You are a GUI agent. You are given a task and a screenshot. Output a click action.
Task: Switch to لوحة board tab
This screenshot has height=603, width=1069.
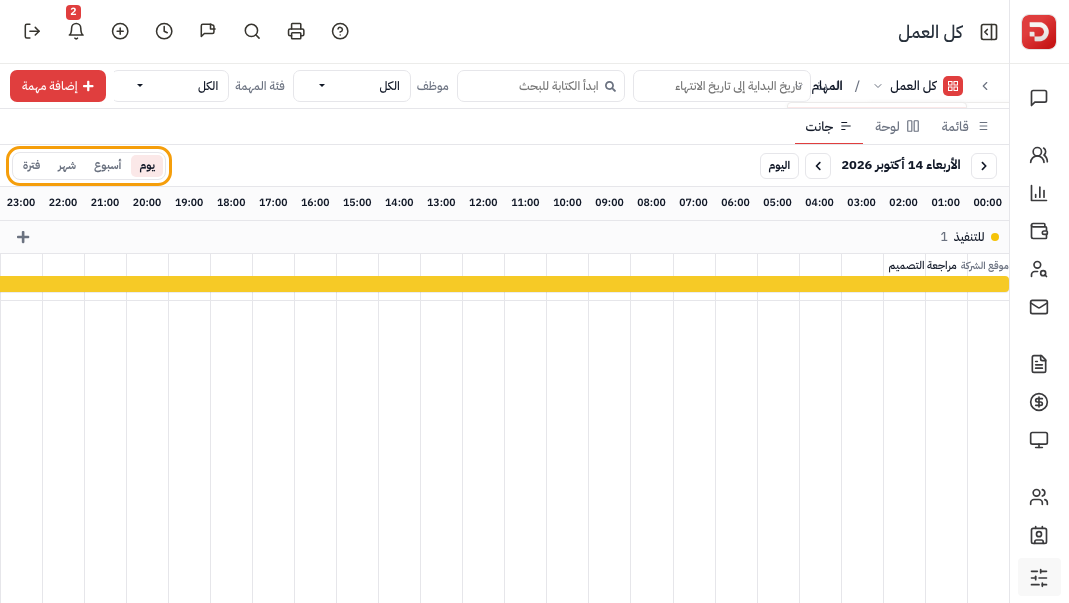897,126
